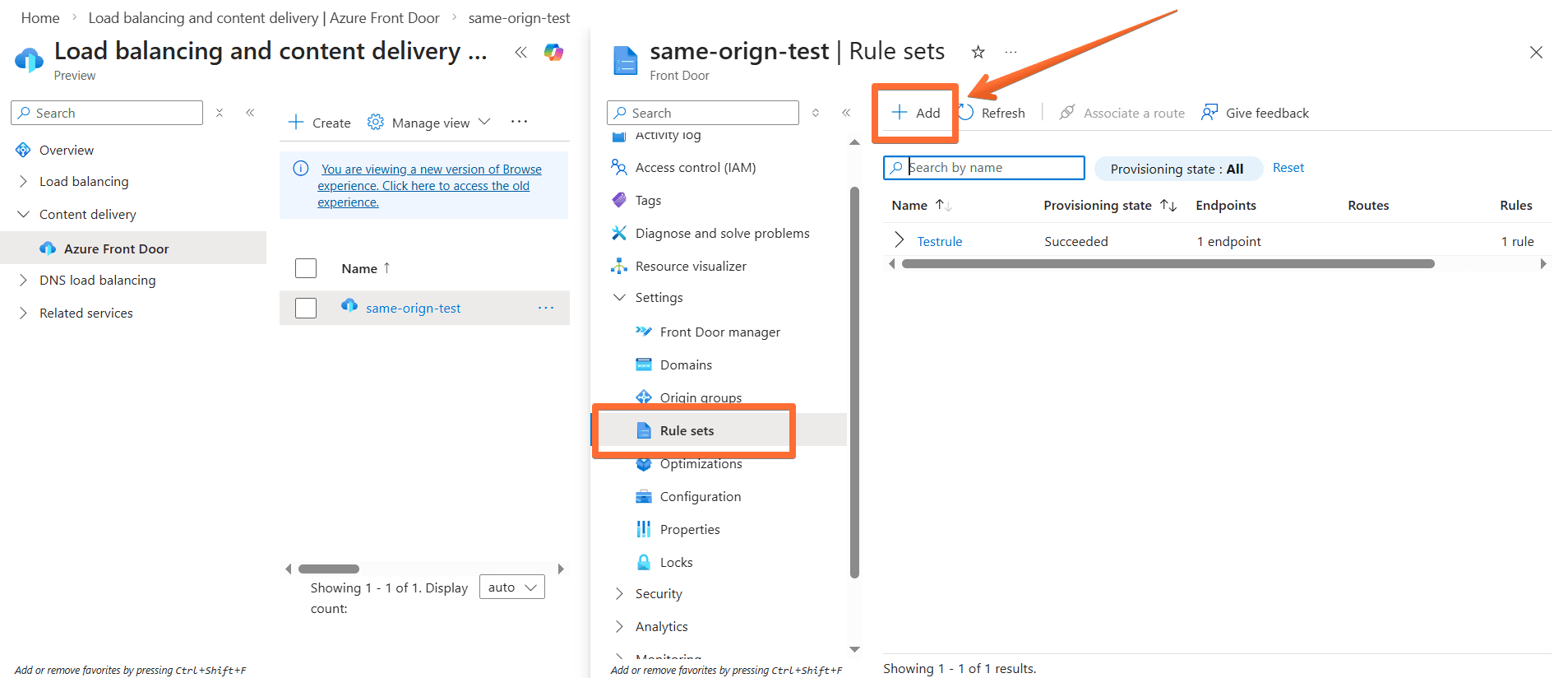1568x678 pixels.
Task: Expand Related services
Action: click(x=23, y=313)
